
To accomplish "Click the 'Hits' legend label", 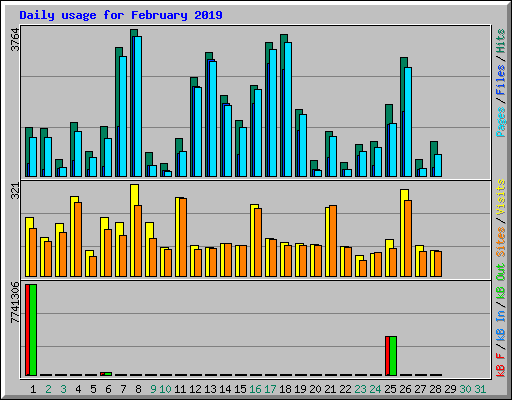I will click(501, 41).
